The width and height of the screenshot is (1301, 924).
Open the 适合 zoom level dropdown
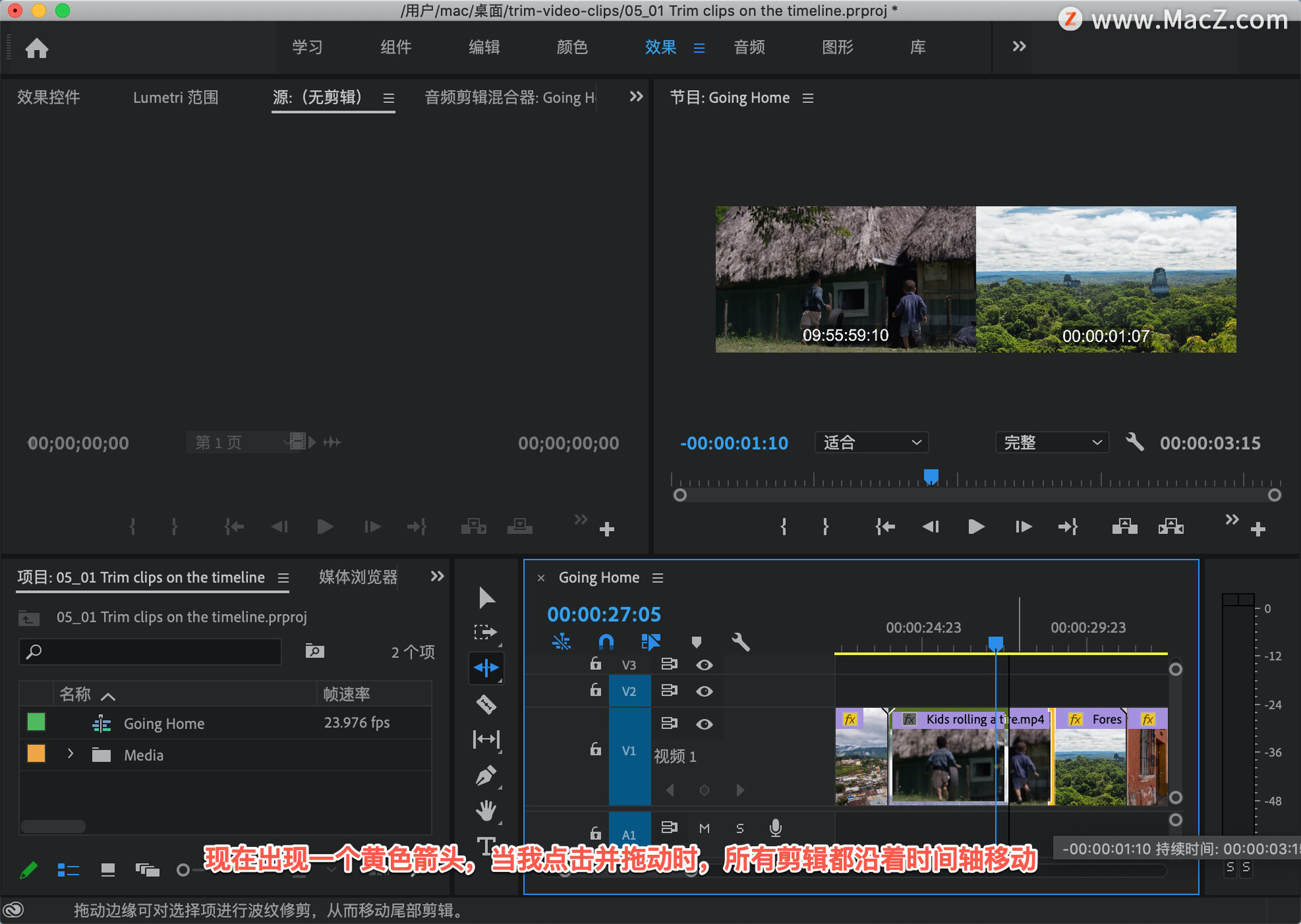pyautogui.click(x=871, y=442)
